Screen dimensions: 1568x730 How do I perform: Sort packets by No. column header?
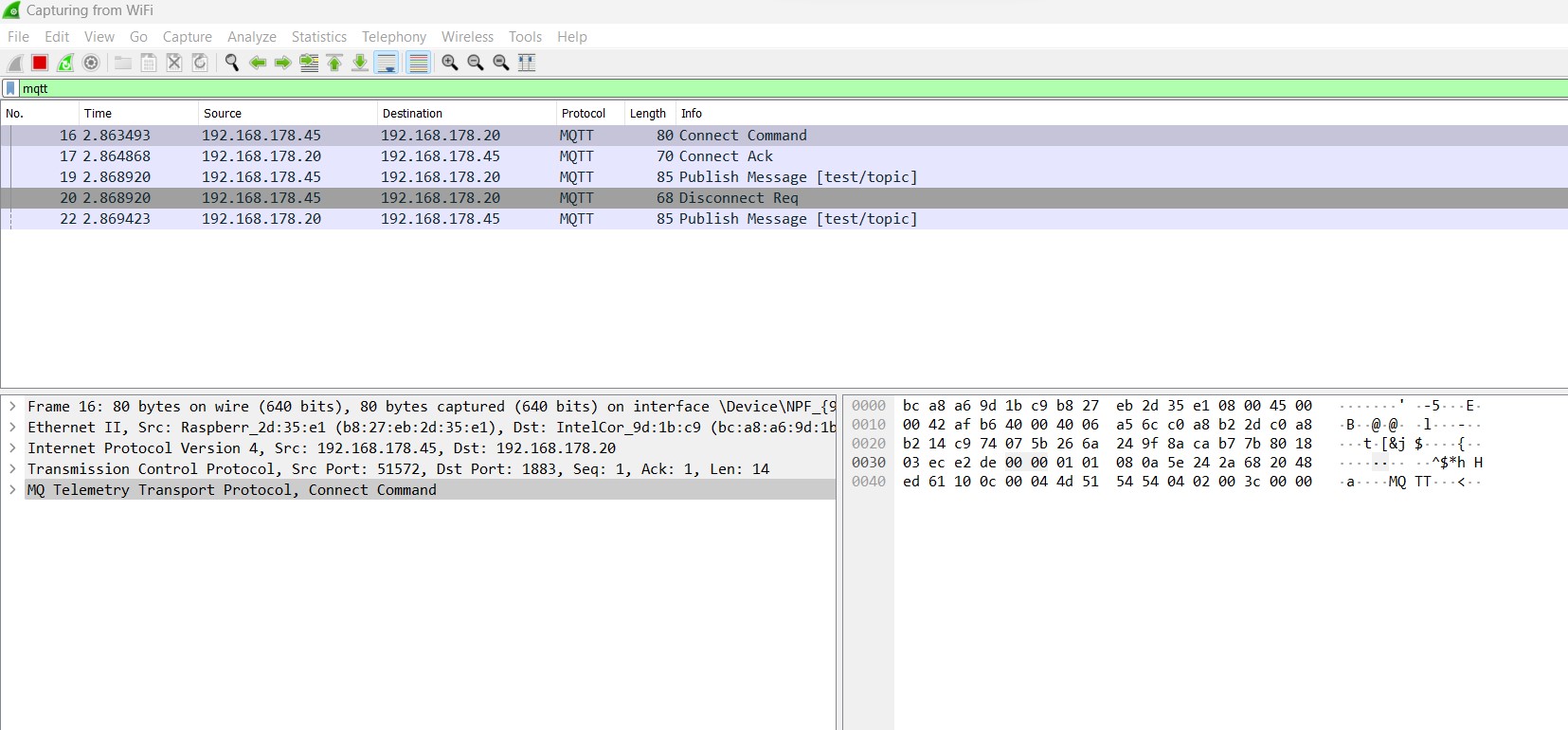pos(40,113)
